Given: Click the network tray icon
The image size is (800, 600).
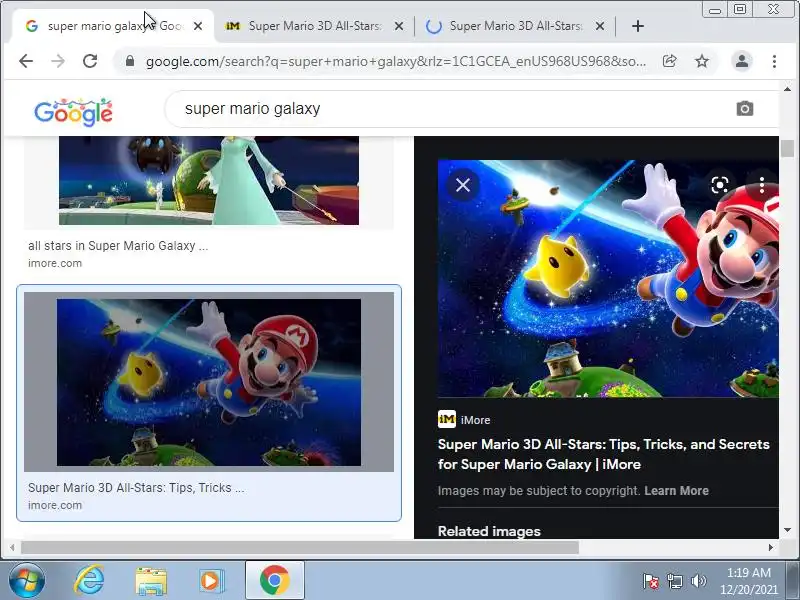Looking at the screenshot, I should tap(675, 581).
